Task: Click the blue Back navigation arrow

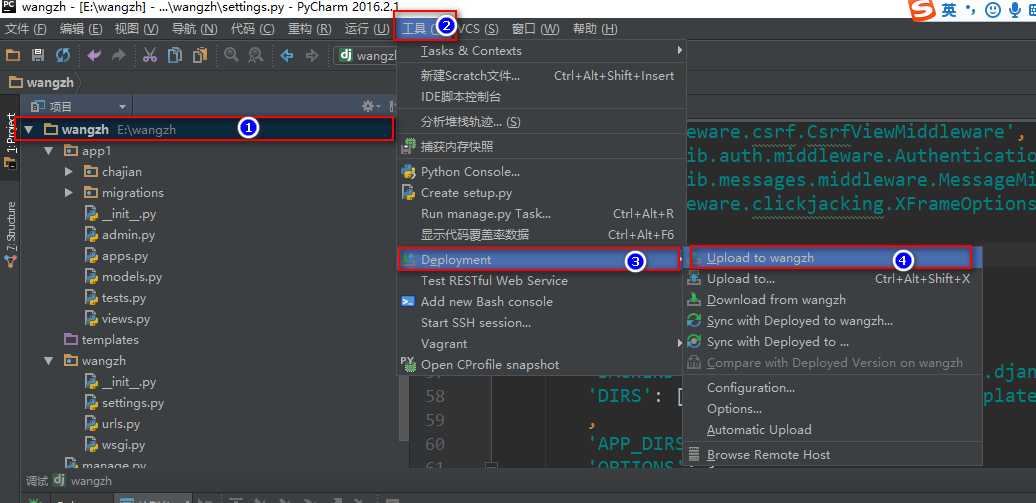Action: [287, 56]
